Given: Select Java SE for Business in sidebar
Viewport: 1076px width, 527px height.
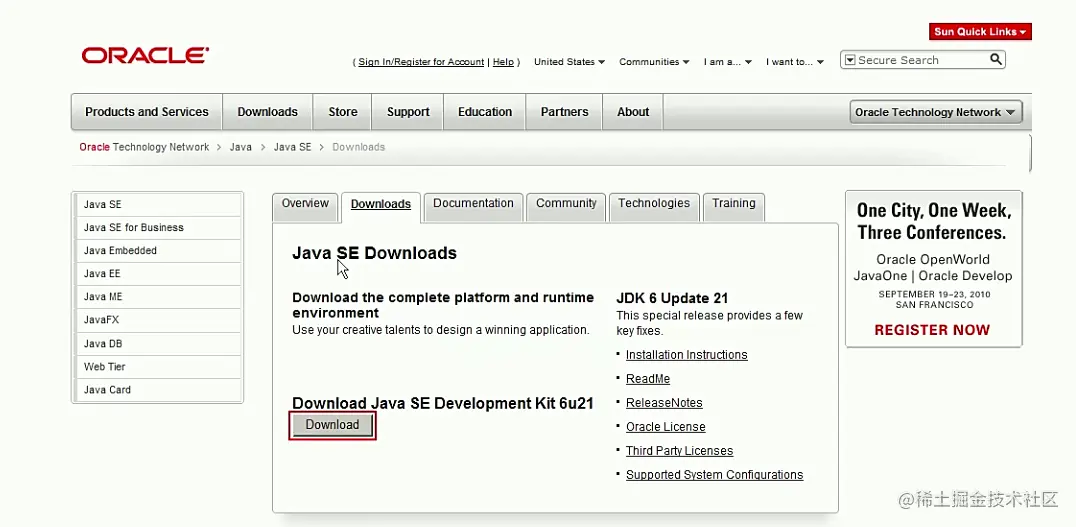Looking at the screenshot, I should click(x=157, y=228).
